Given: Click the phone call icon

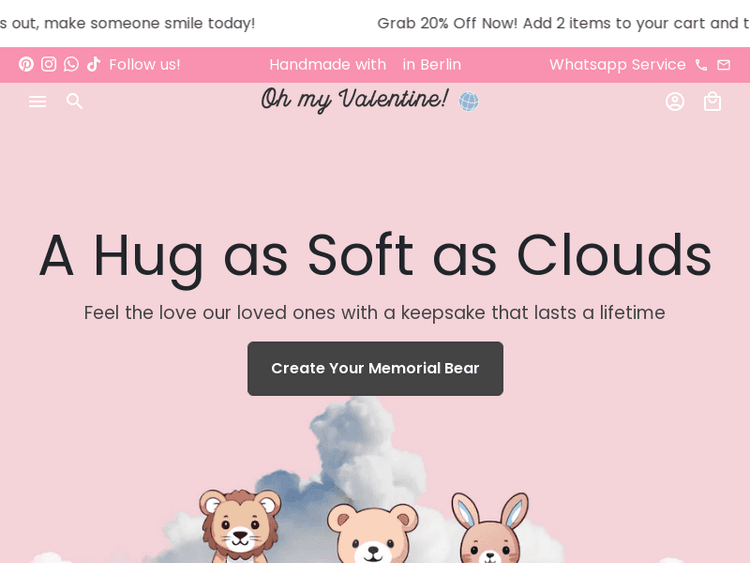Looking at the screenshot, I should point(701,64).
